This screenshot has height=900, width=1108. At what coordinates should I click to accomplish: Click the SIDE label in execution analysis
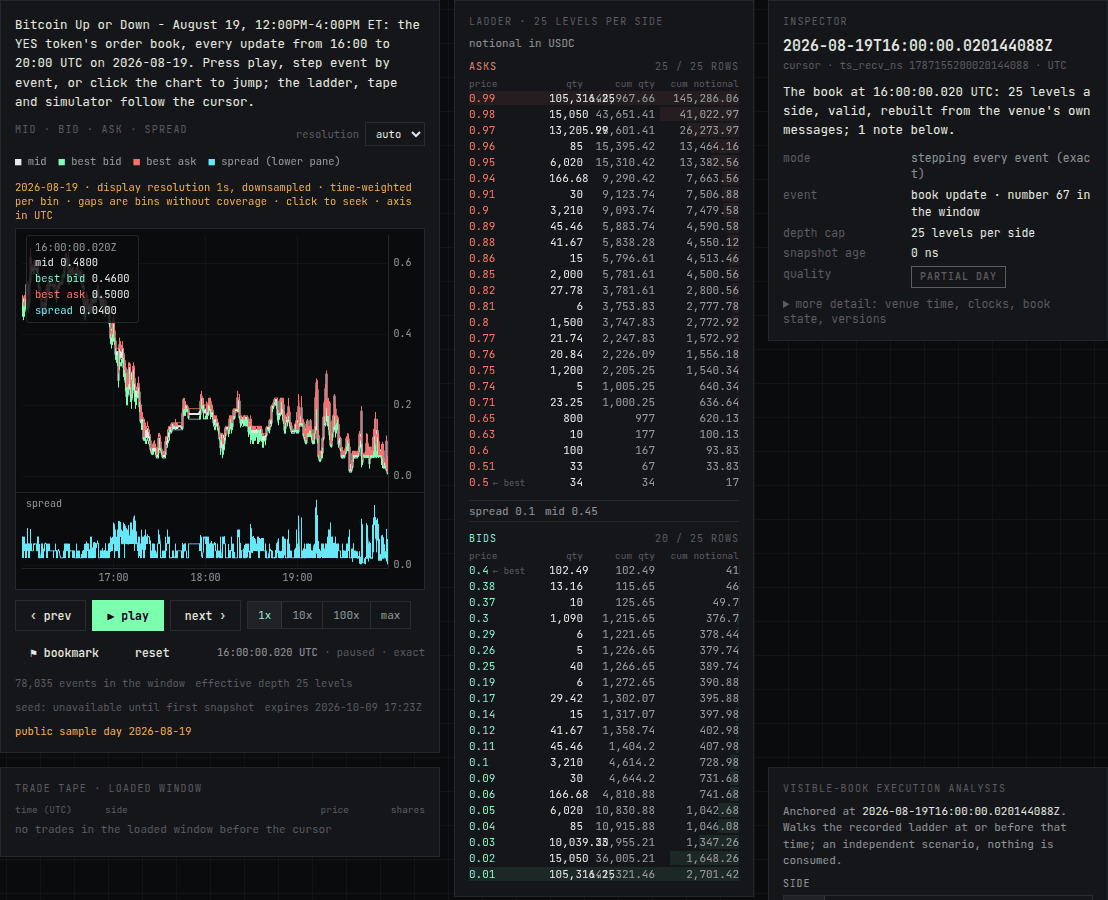(796, 883)
